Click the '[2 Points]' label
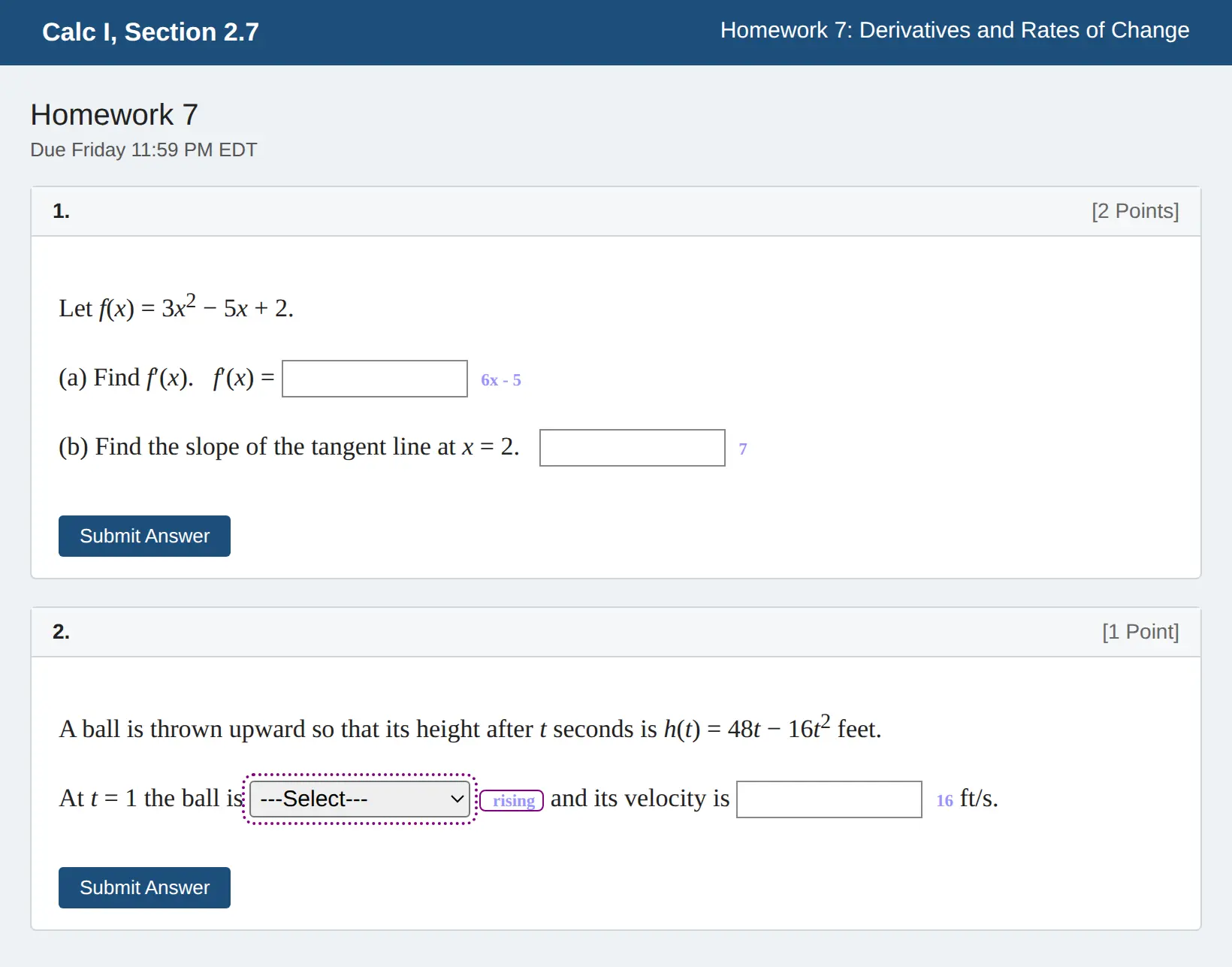1232x967 pixels. tap(1135, 211)
